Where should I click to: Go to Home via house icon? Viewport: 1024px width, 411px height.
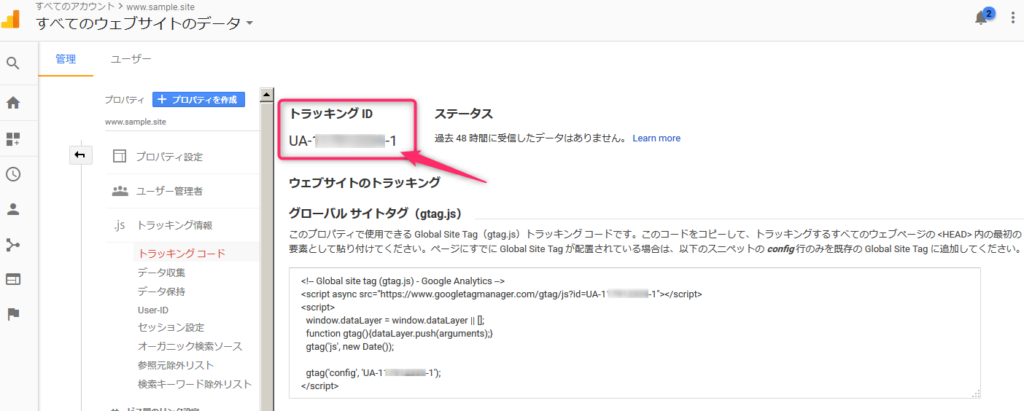point(13,103)
